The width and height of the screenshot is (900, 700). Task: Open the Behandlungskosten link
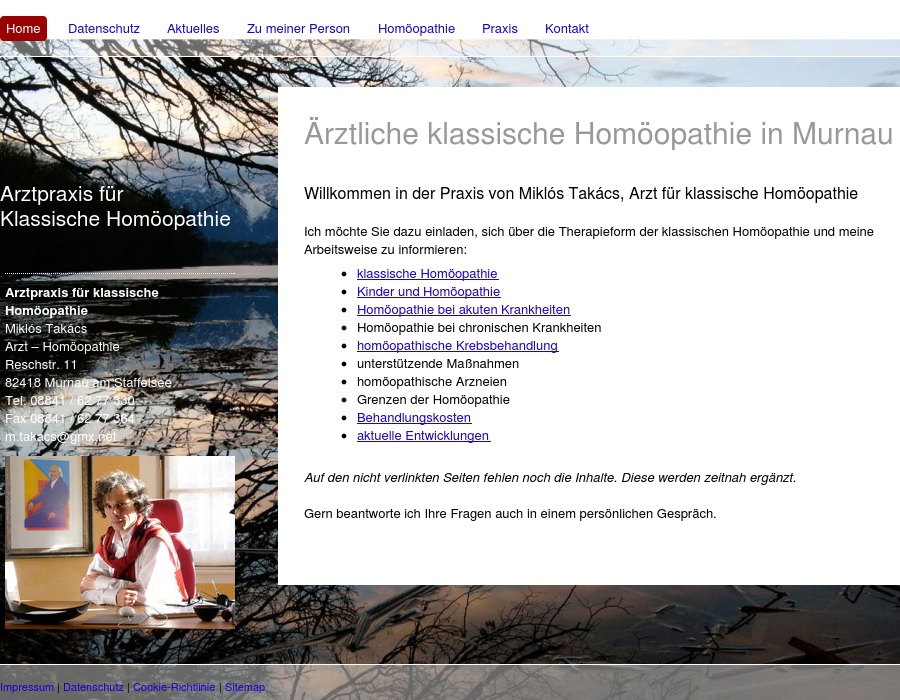(414, 418)
